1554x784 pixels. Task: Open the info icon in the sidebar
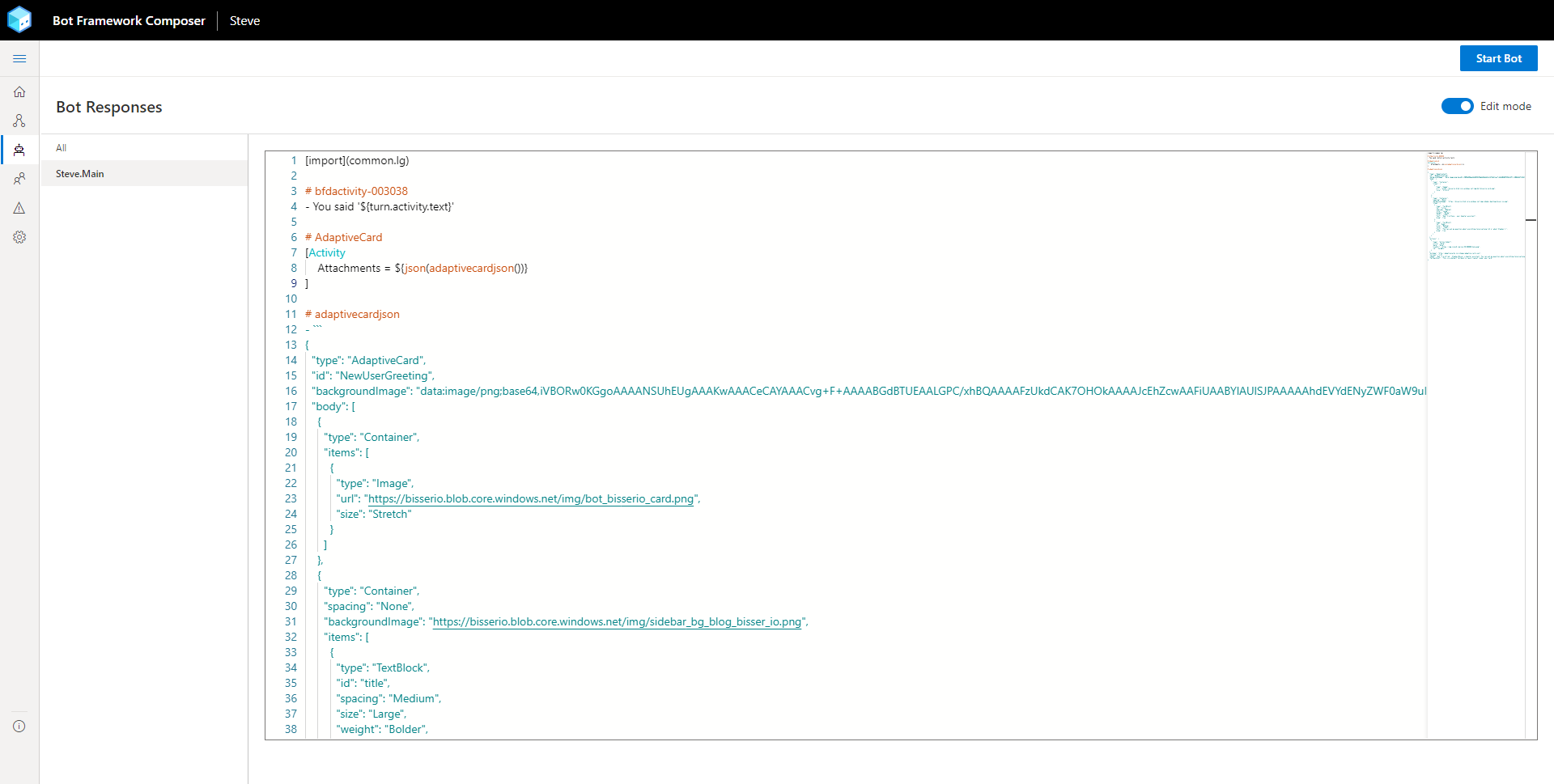(x=19, y=726)
